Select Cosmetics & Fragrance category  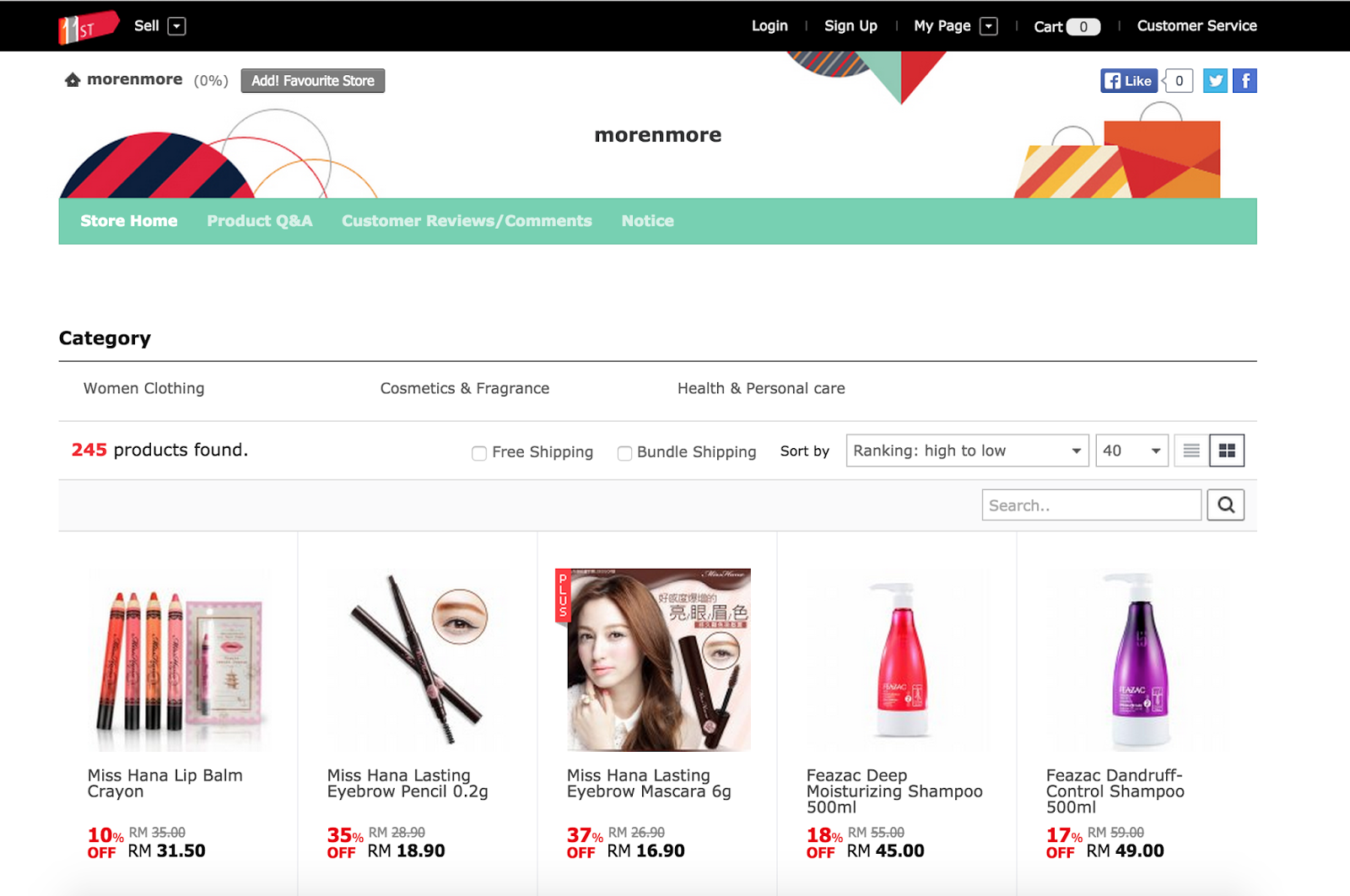click(x=465, y=388)
